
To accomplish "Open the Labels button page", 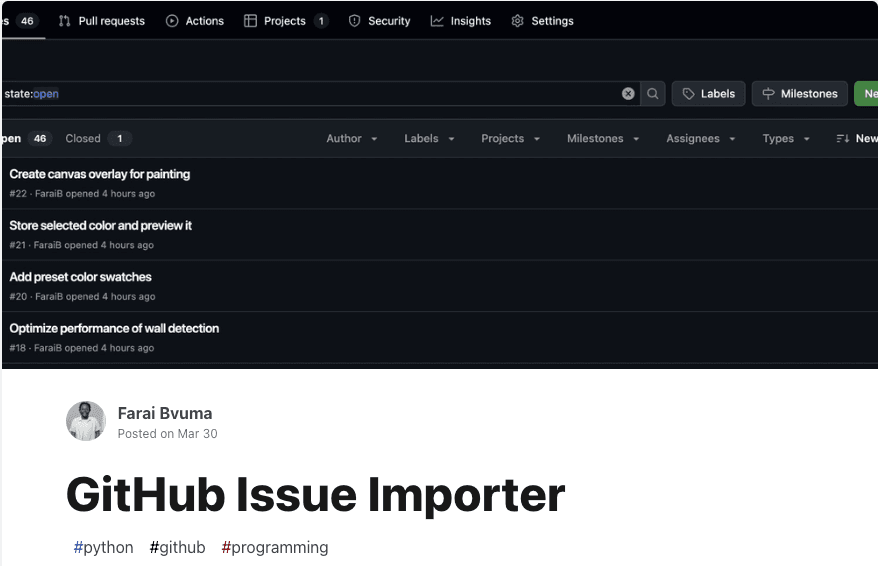I will point(708,93).
